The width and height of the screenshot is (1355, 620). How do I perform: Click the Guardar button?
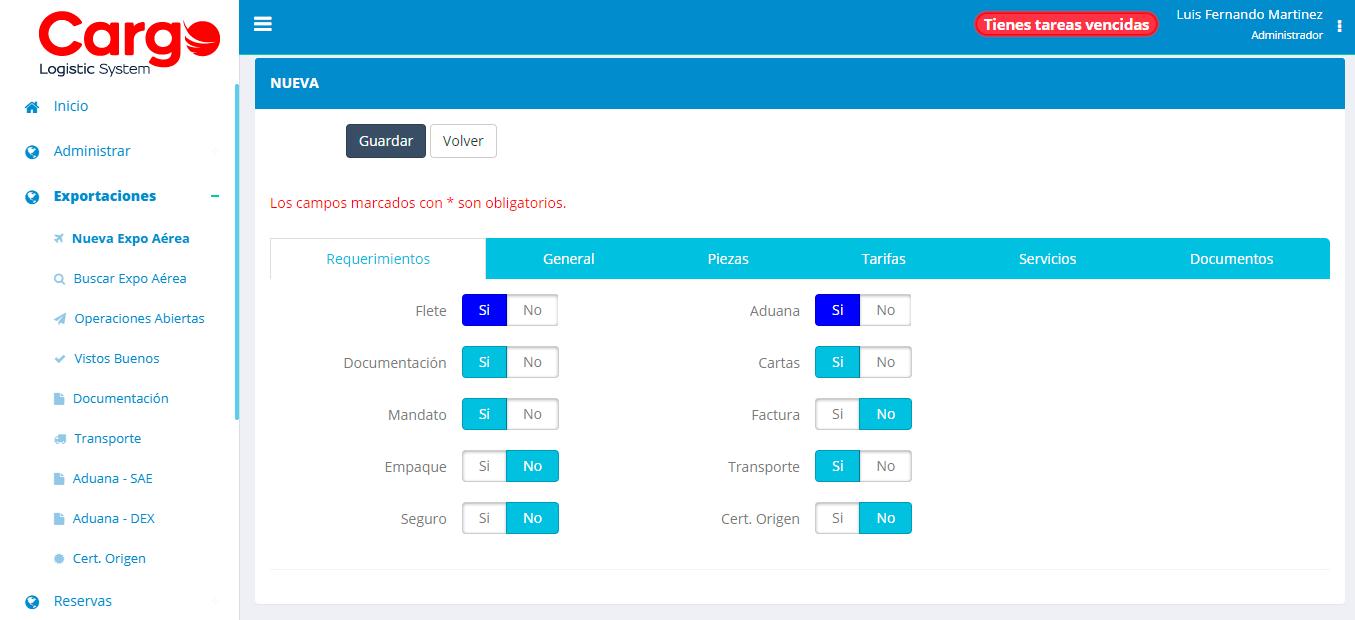tap(385, 141)
